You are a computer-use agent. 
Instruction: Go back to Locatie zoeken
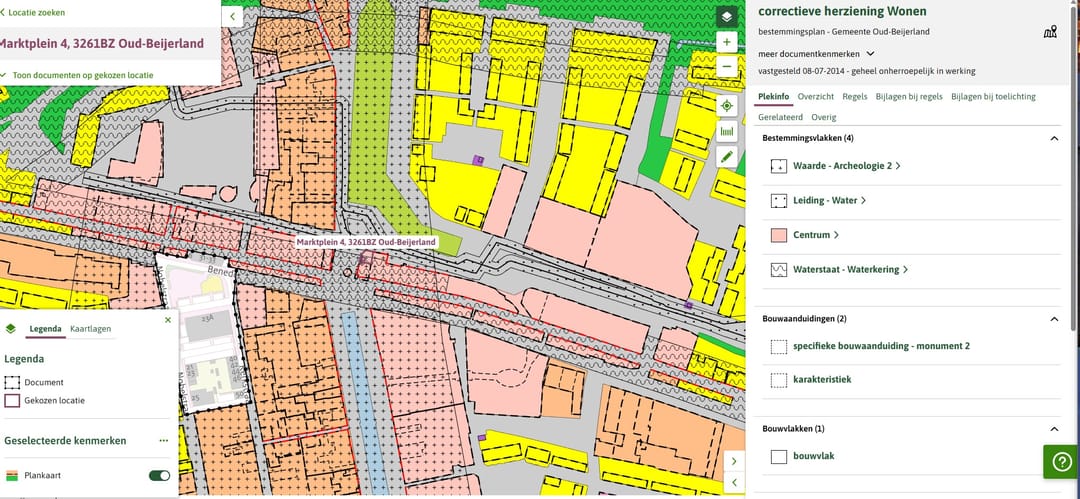point(35,11)
